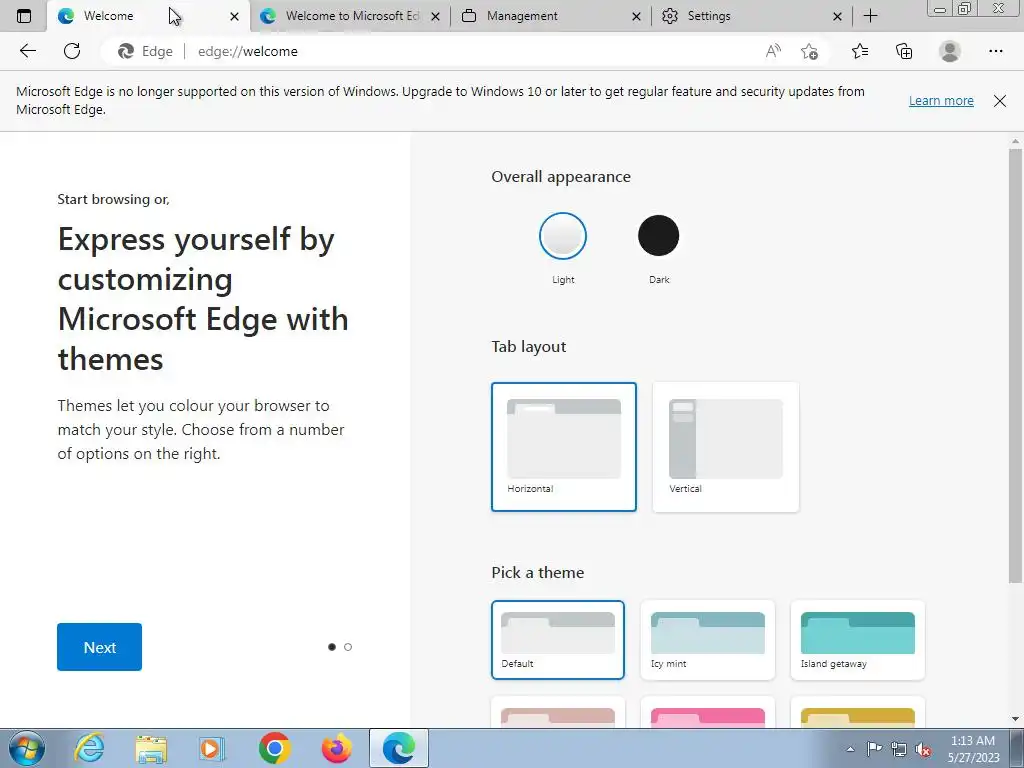The width and height of the screenshot is (1024, 768).
Task: Select the Light appearance option
Action: pos(563,236)
